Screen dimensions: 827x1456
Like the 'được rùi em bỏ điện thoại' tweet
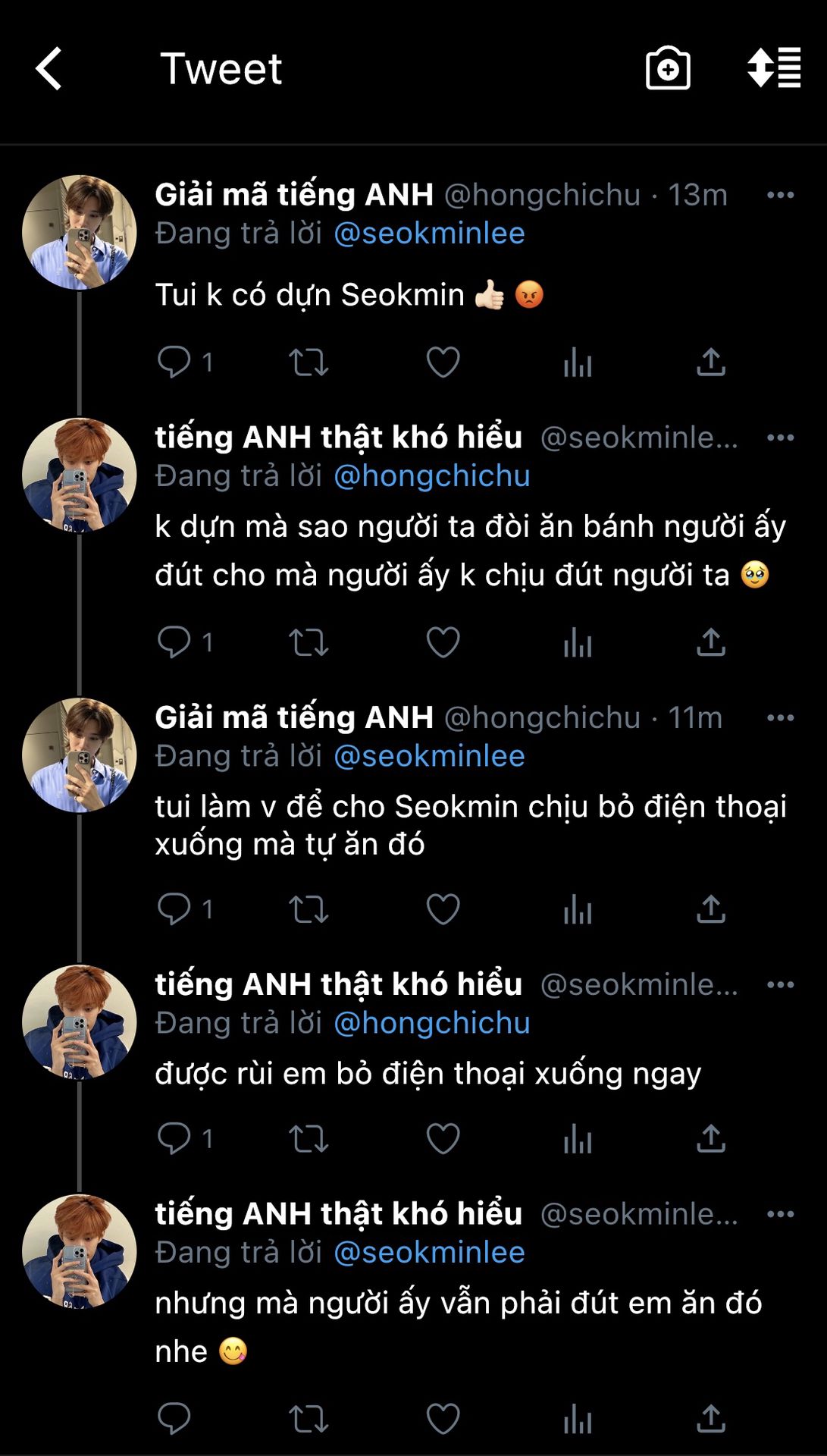tap(443, 1138)
